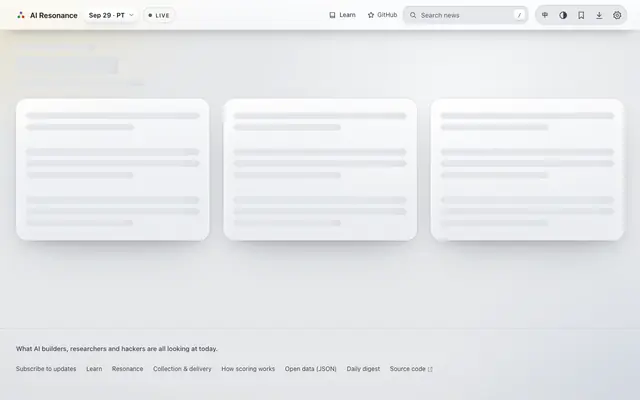Open the Learn link in header
Image resolution: width=640 pixels, height=400 pixels.
click(342, 15)
